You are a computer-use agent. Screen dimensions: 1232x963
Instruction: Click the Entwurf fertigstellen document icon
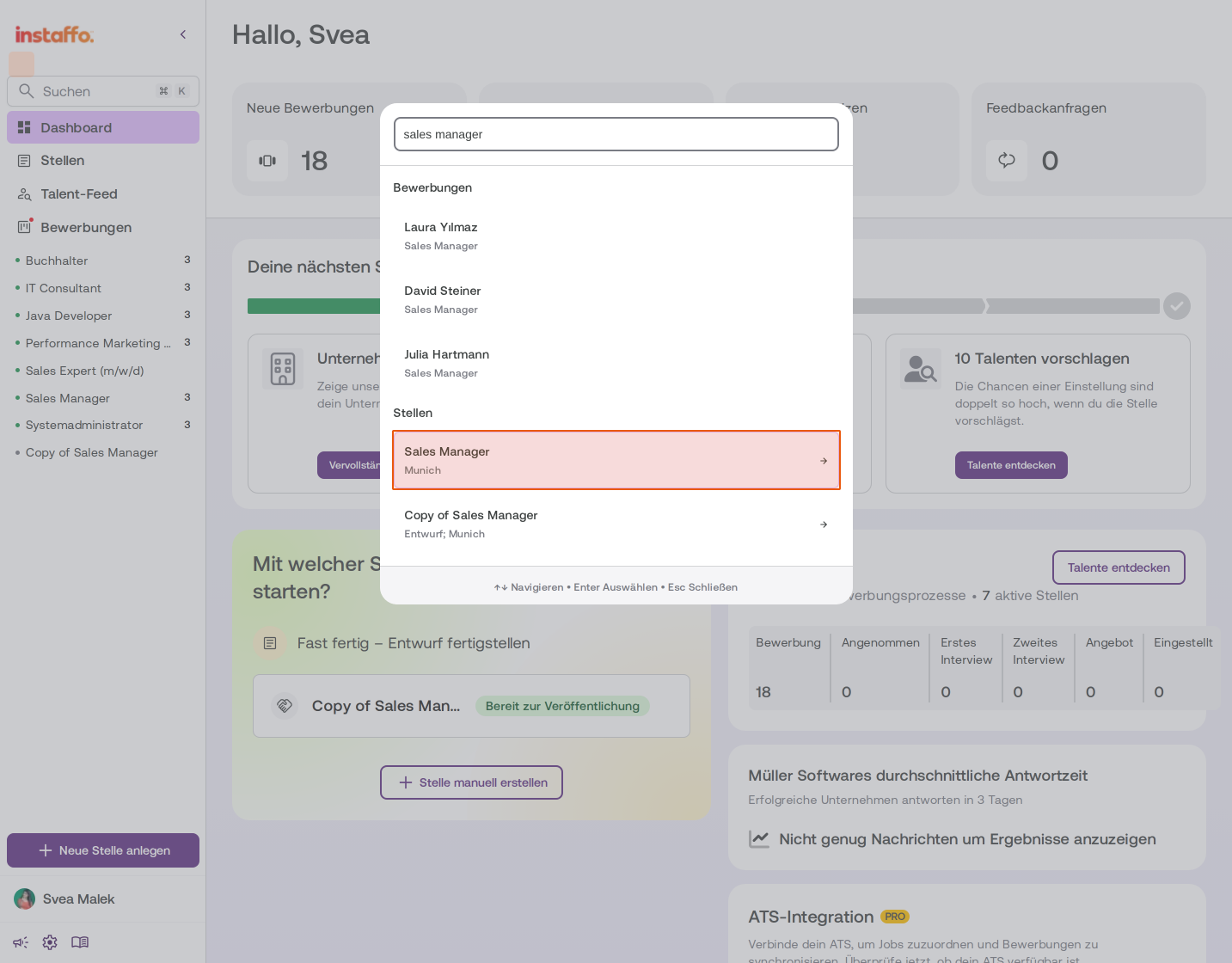pyautogui.click(x=270, y=643)
